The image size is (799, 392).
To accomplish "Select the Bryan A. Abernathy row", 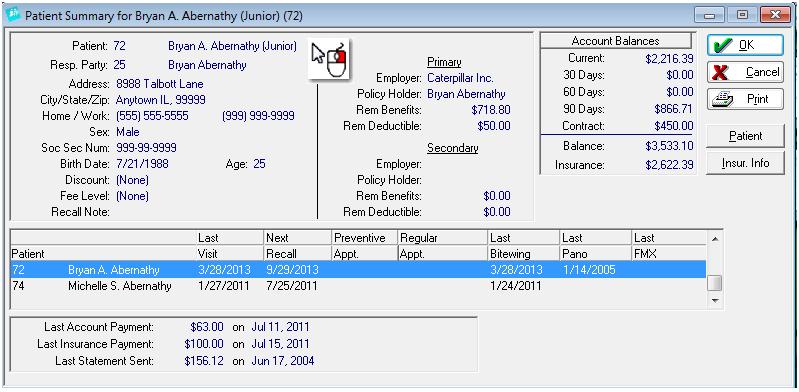I will (358, 270).
